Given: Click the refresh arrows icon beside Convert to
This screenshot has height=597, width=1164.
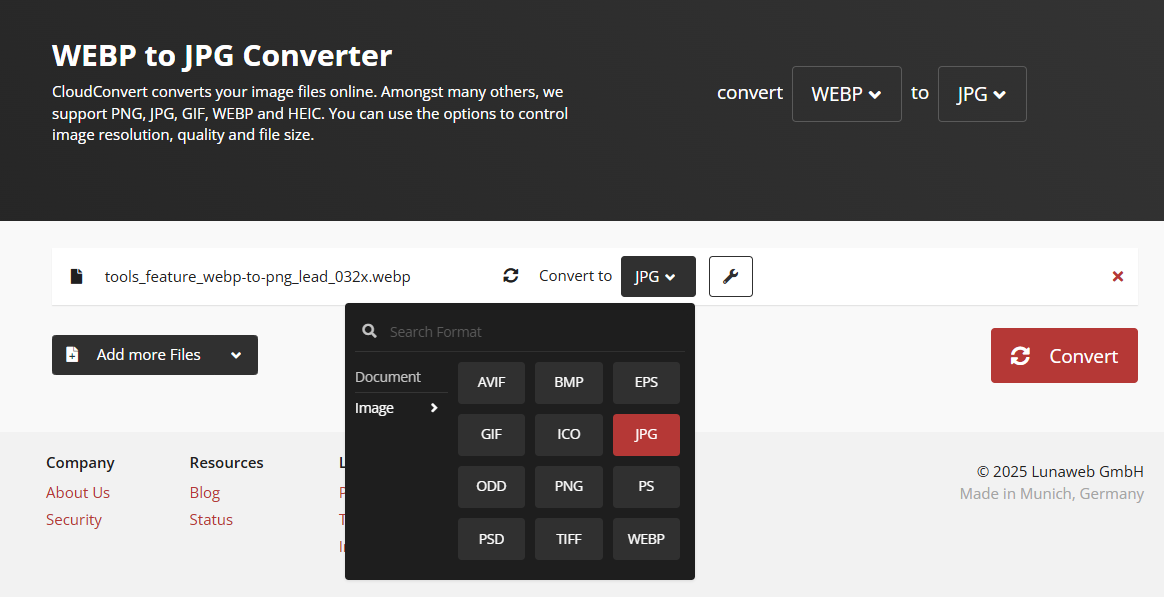Looking at the screenshot, I should click(x=511, y=275).
